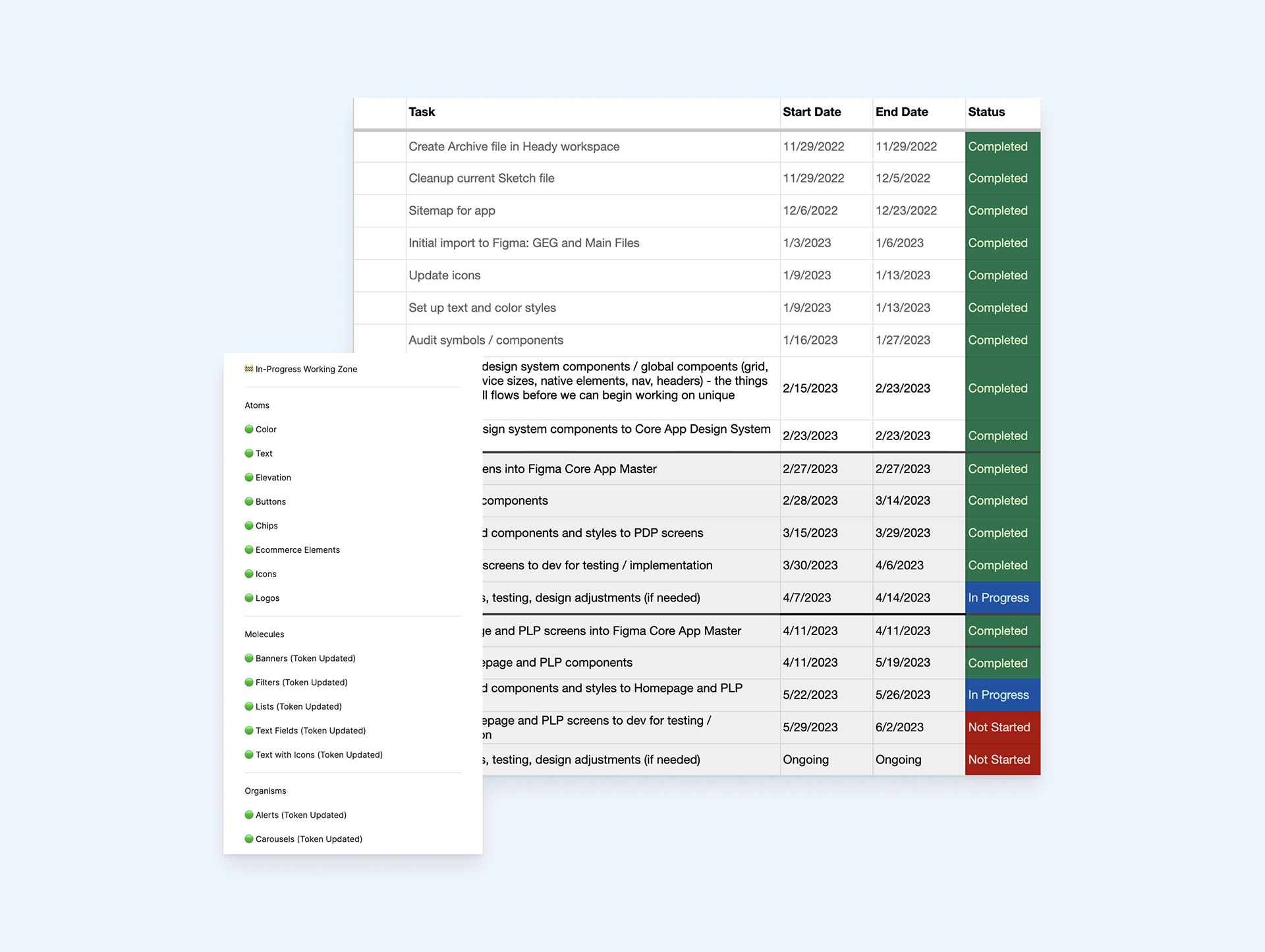
Task: Click the green dot beside Lists (Token Updated)
Action: coord(249,706)
